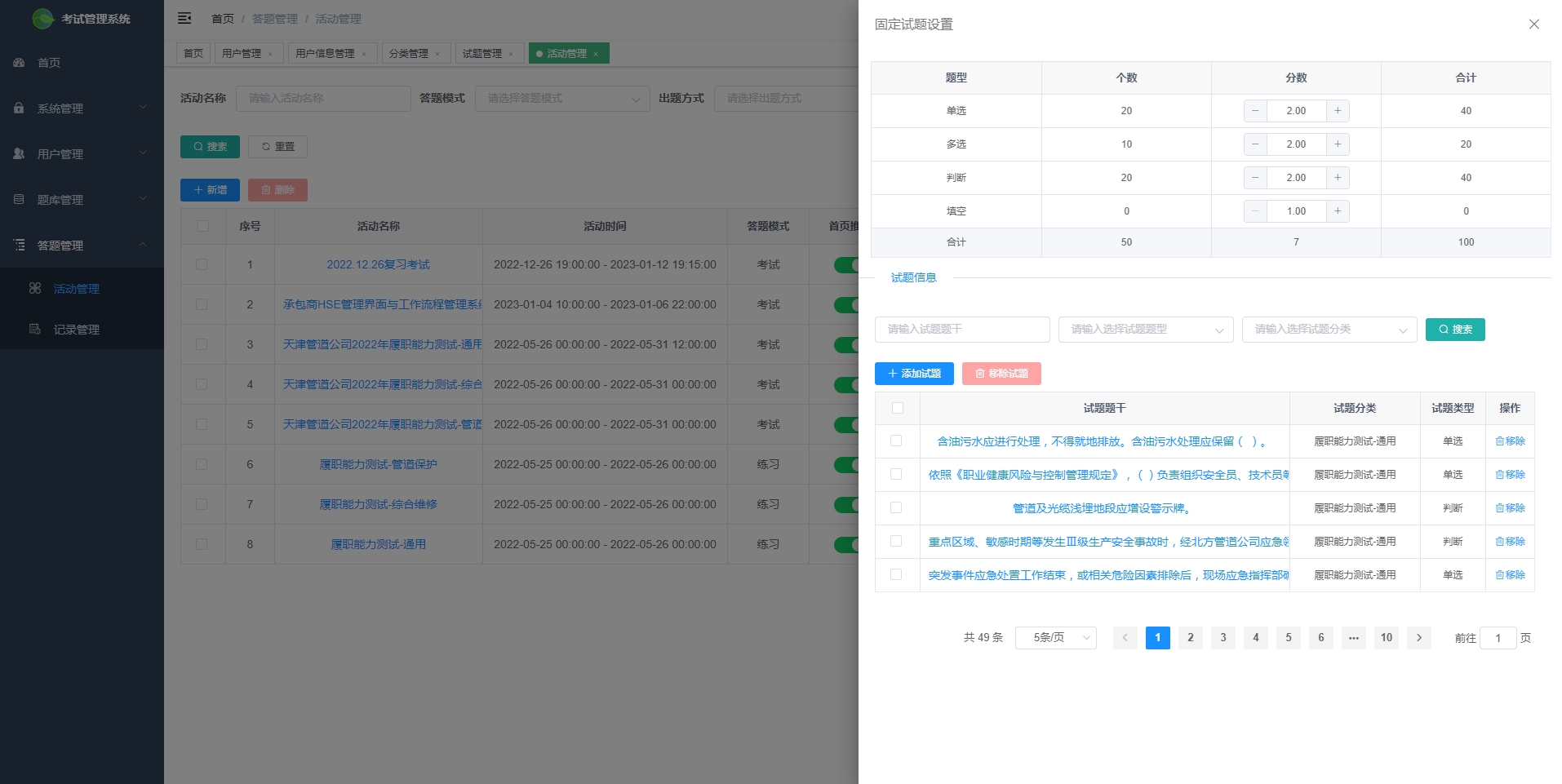Close the 活动管理 tab with its x
The image size is (1562, 784).
(596, 54)
